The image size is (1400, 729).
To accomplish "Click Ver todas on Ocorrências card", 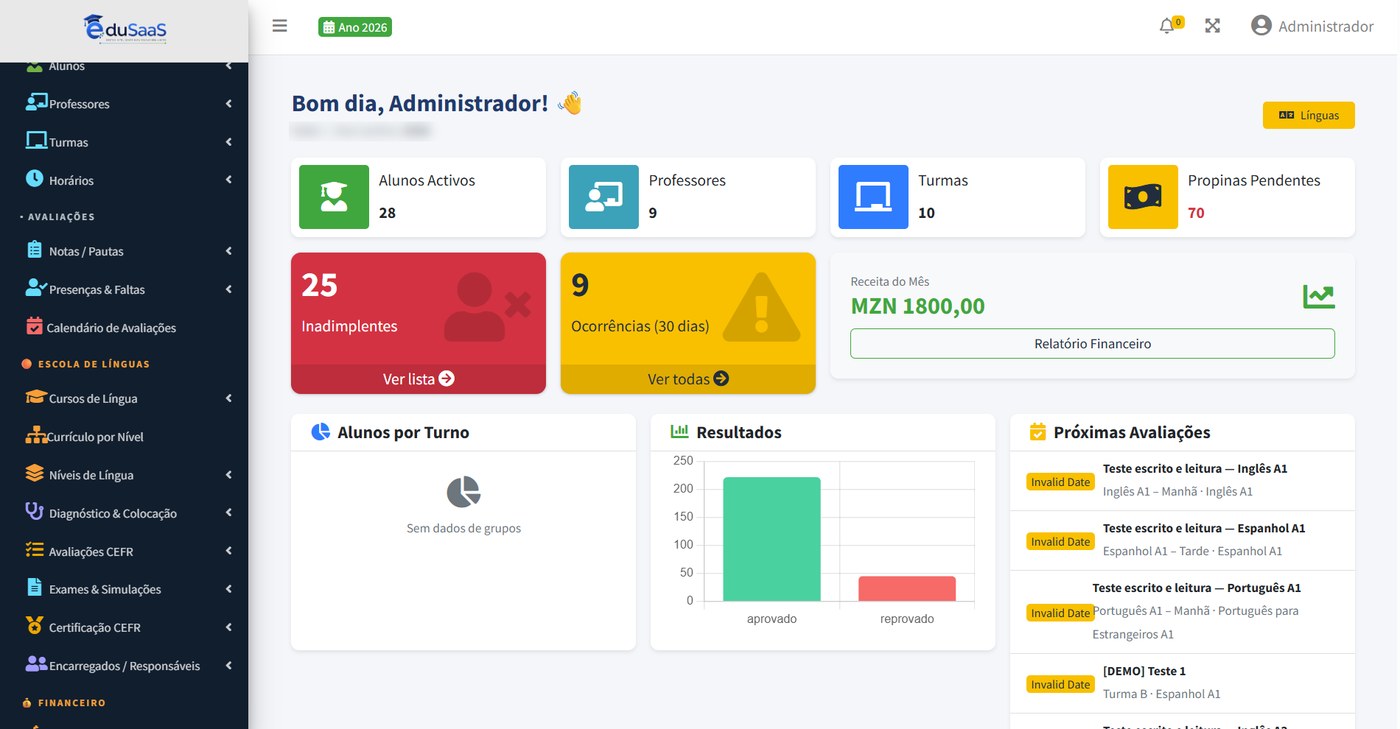I will click(688, 379).
